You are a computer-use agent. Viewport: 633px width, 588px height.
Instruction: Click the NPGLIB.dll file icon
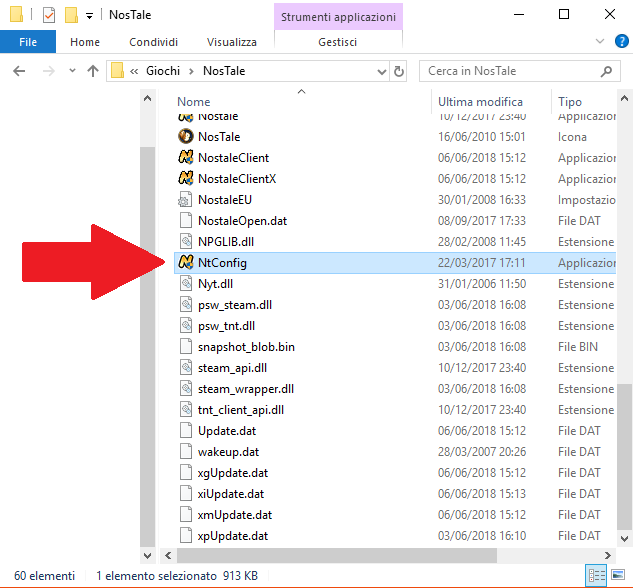tap(186, 241)
